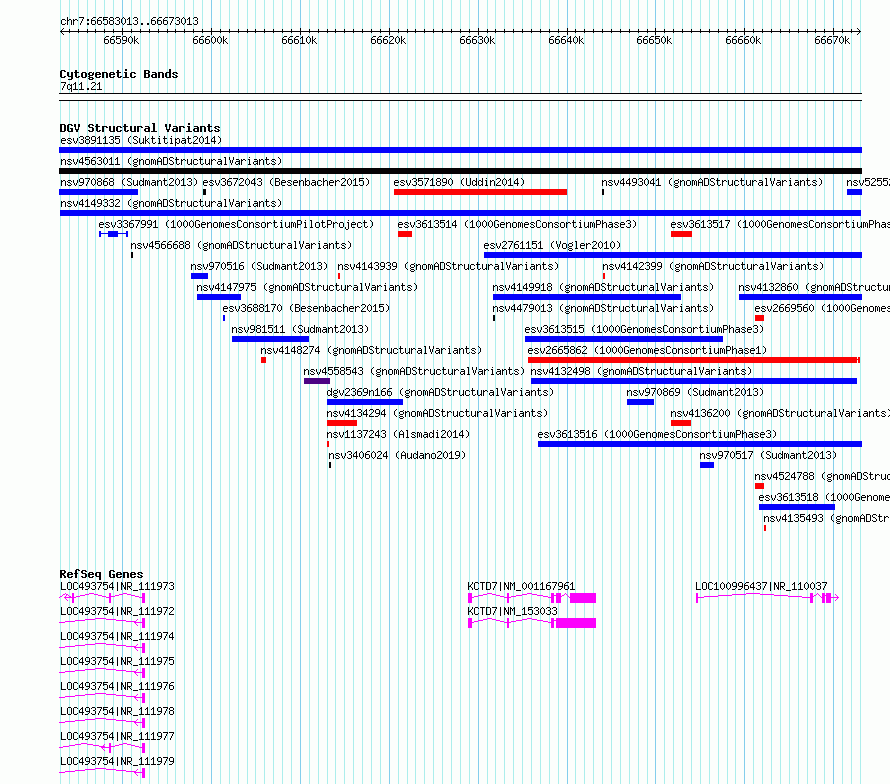Click the nsv4563011 black variant bar
The width and height of the screenshot is (890, 784).
[x=460, y=171]
